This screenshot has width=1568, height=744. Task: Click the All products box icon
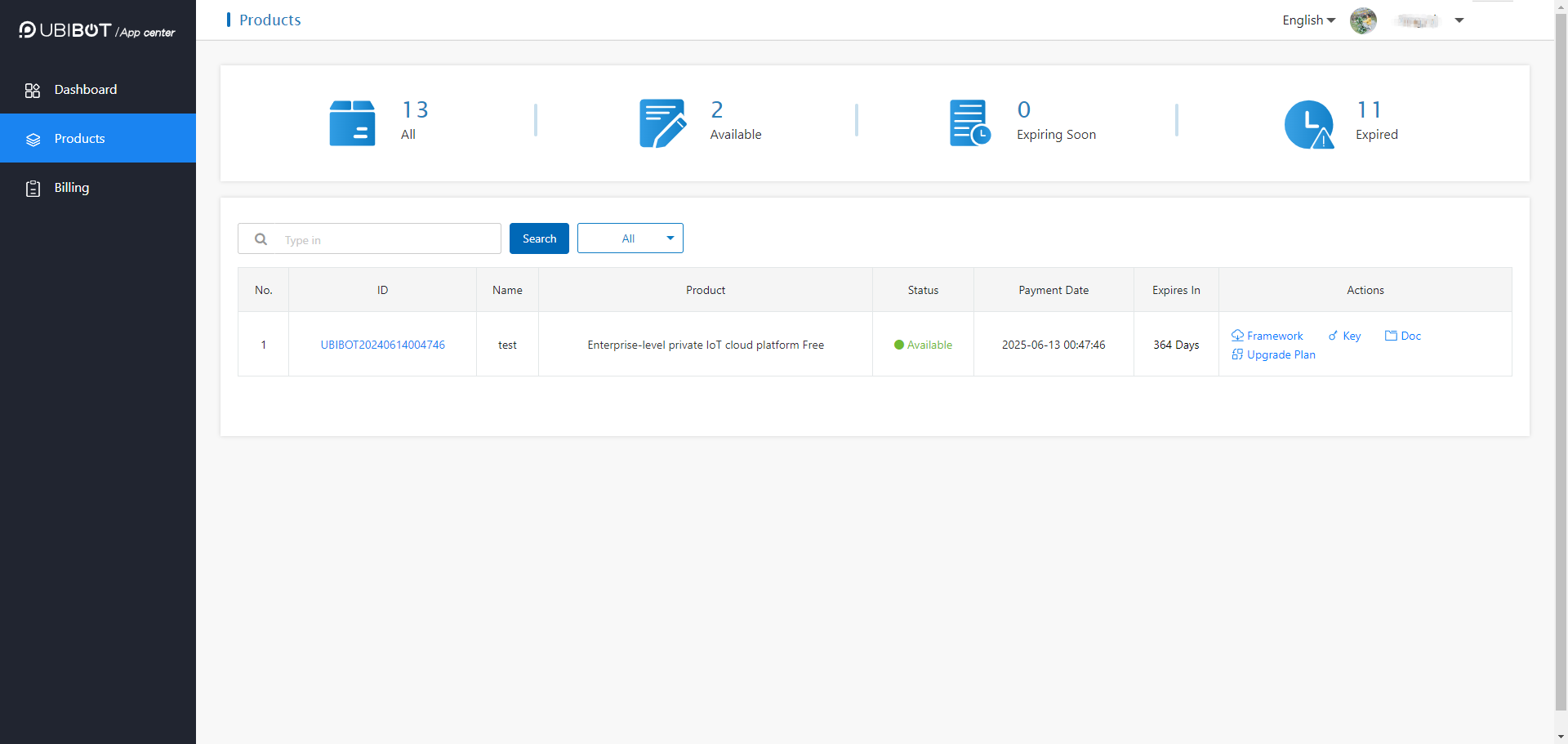coord(352,123)
